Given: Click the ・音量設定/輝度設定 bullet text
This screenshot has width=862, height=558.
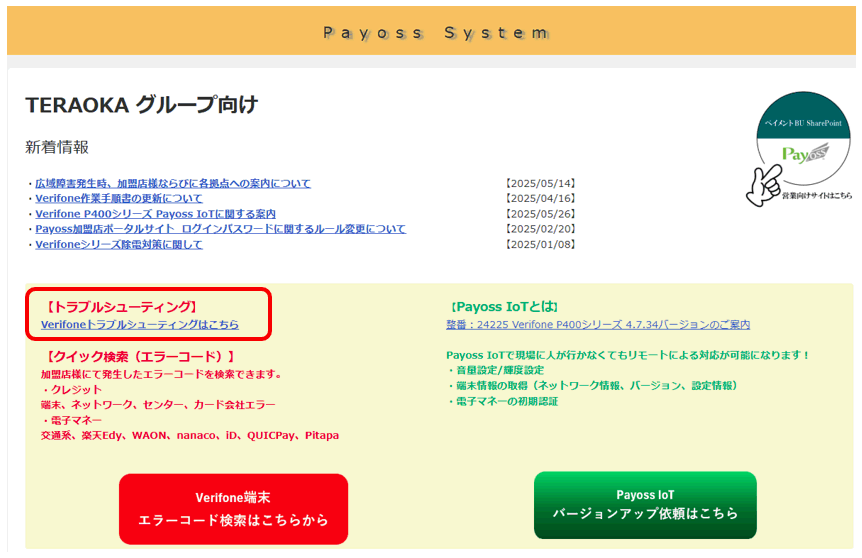Looking at the screenshot, I should coord(495,371).
